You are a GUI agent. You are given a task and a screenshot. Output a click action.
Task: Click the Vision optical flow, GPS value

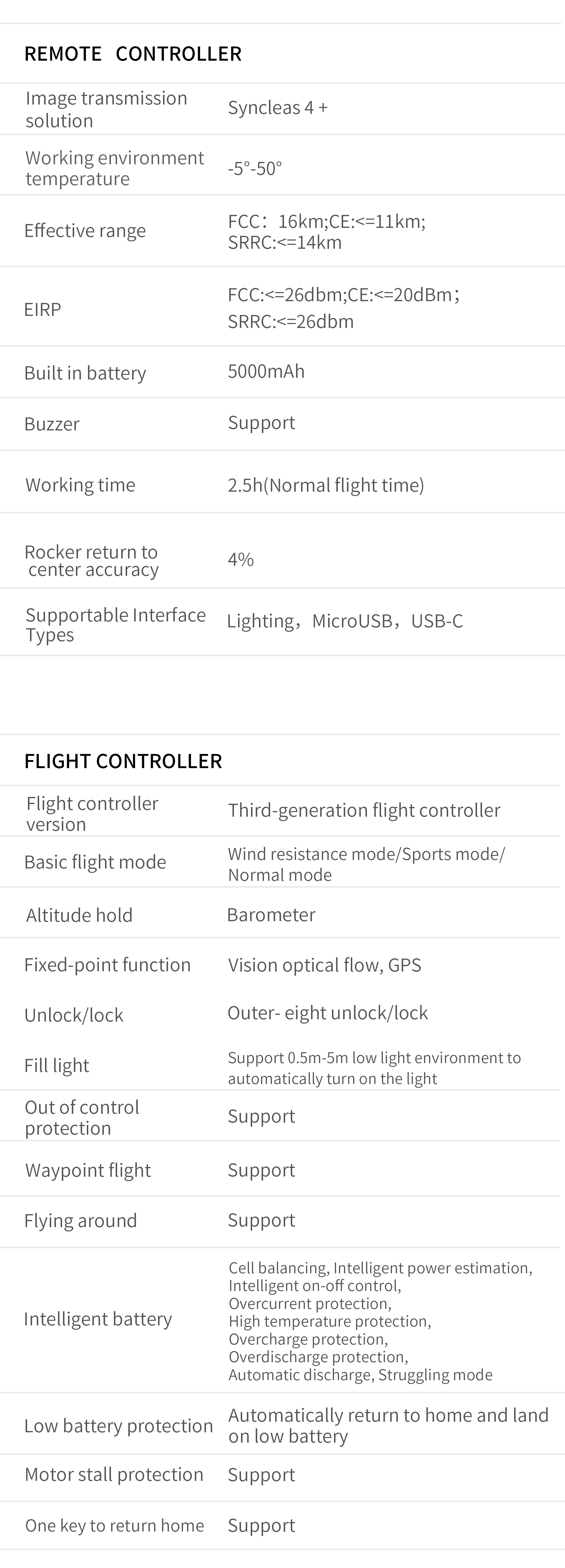coord(324,965)
